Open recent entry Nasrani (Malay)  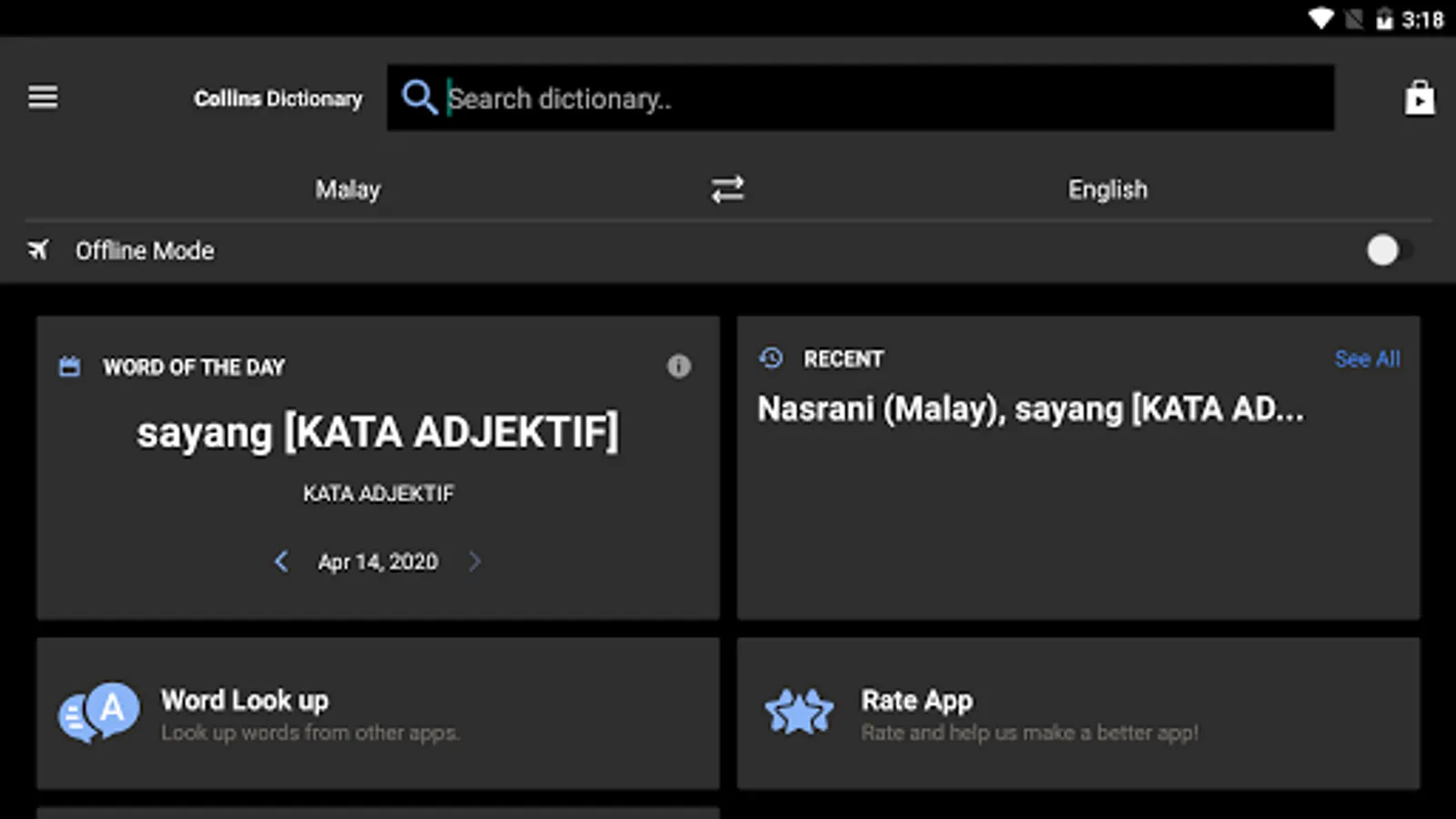click(879, 409)
